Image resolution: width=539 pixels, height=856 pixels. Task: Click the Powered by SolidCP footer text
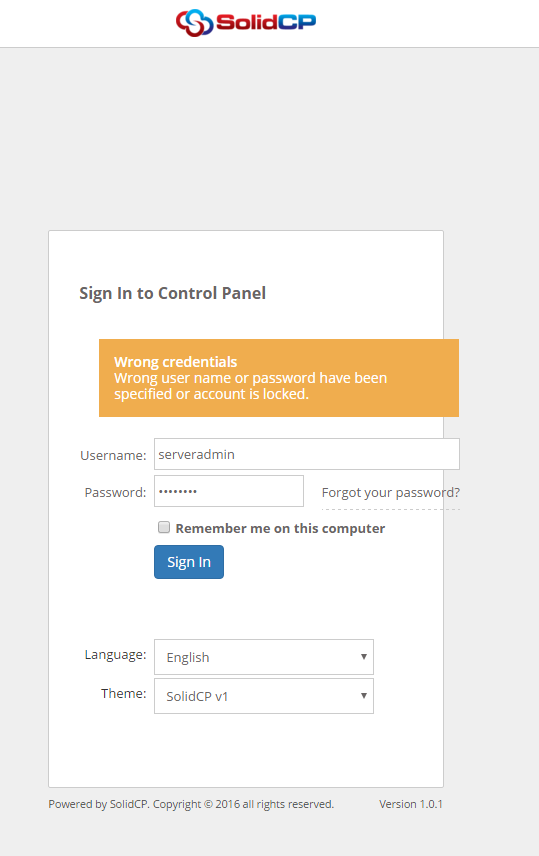[x=191, y=804]
